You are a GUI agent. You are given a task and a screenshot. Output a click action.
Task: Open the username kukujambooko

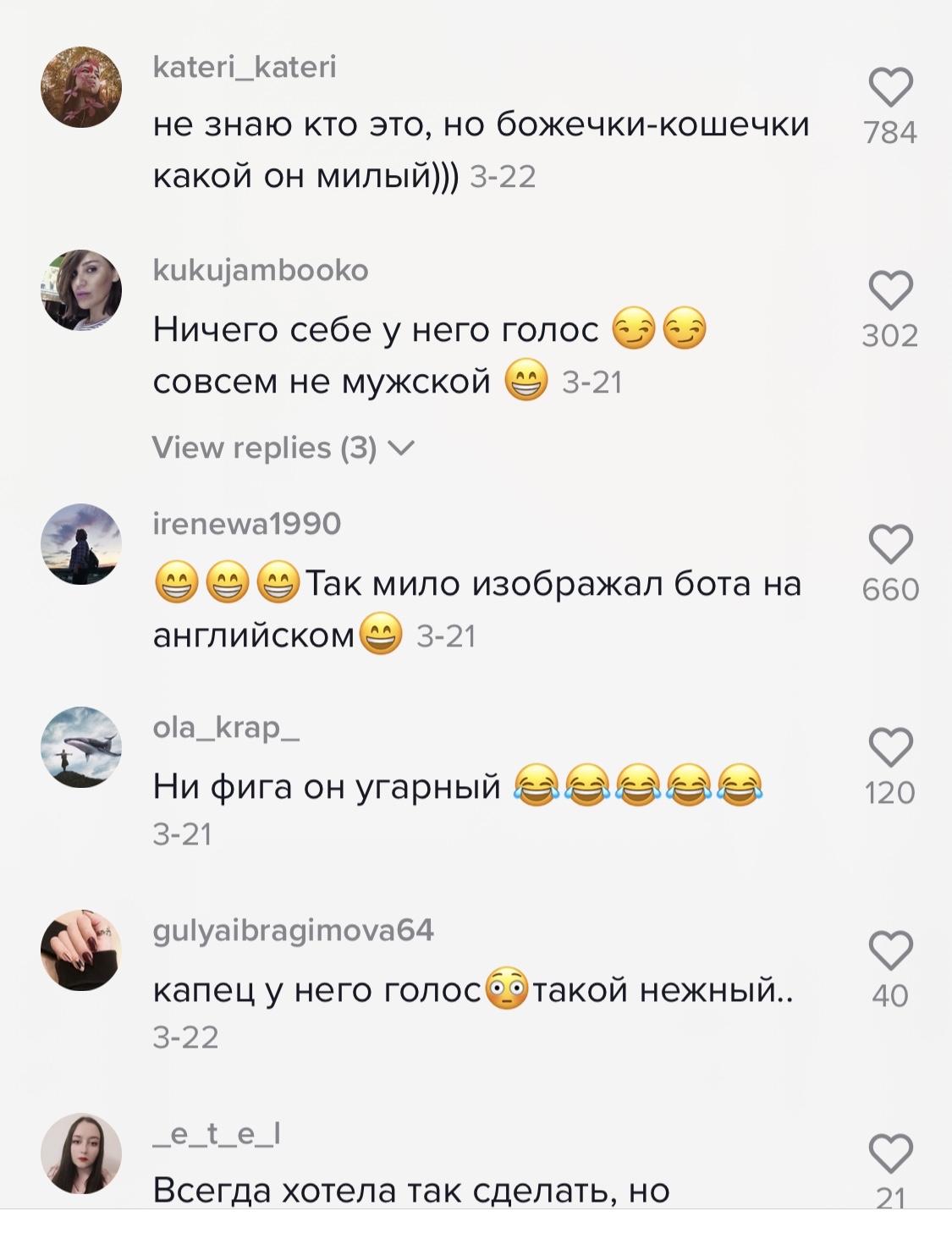point(261,271)
